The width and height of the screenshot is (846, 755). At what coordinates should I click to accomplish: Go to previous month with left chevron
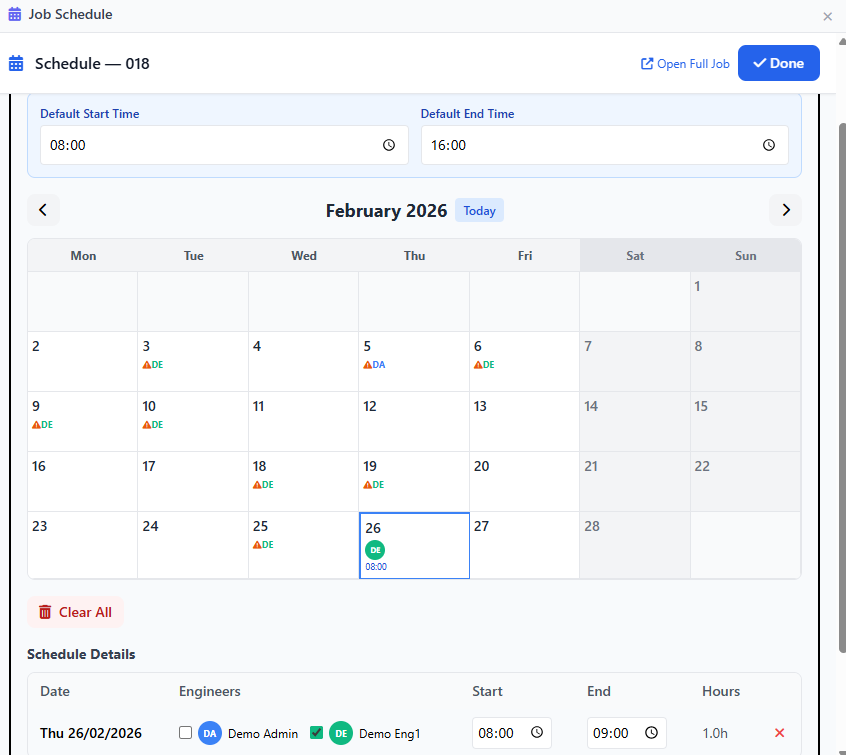pos(43,210)
